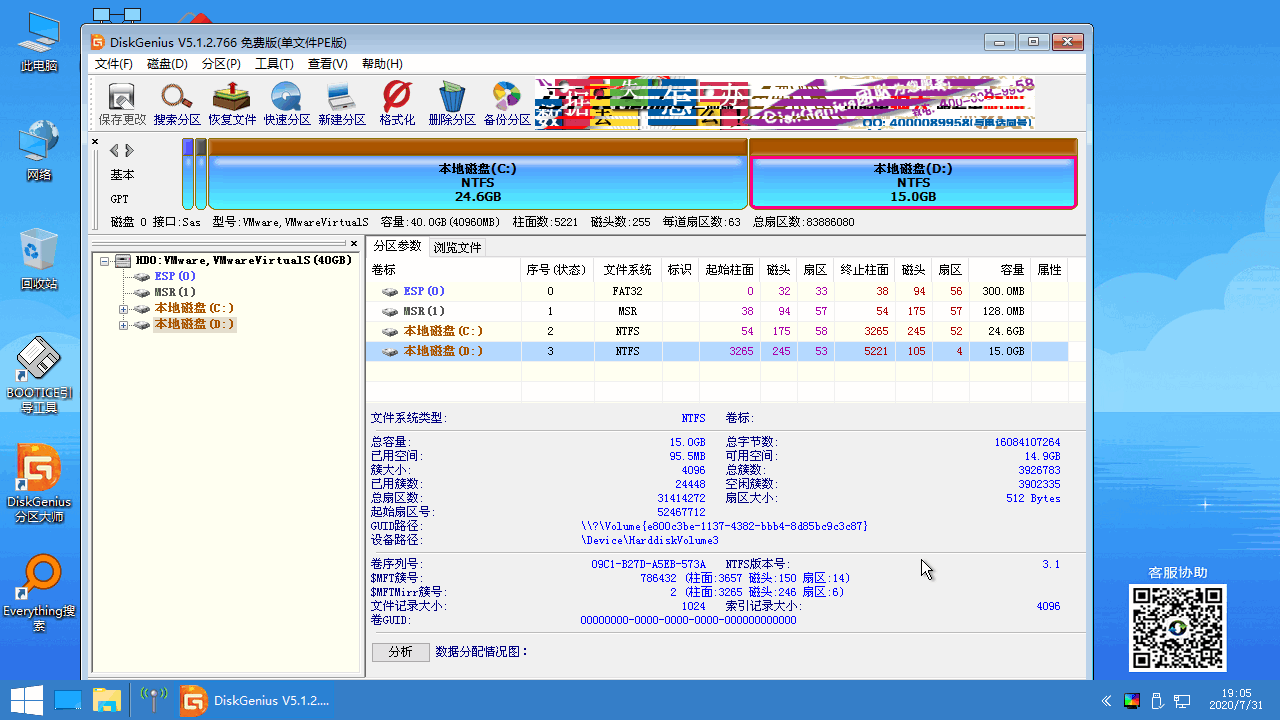Open File Explorer from the taskbar
Screen dimensions: 1280x720
click(107, 700)
